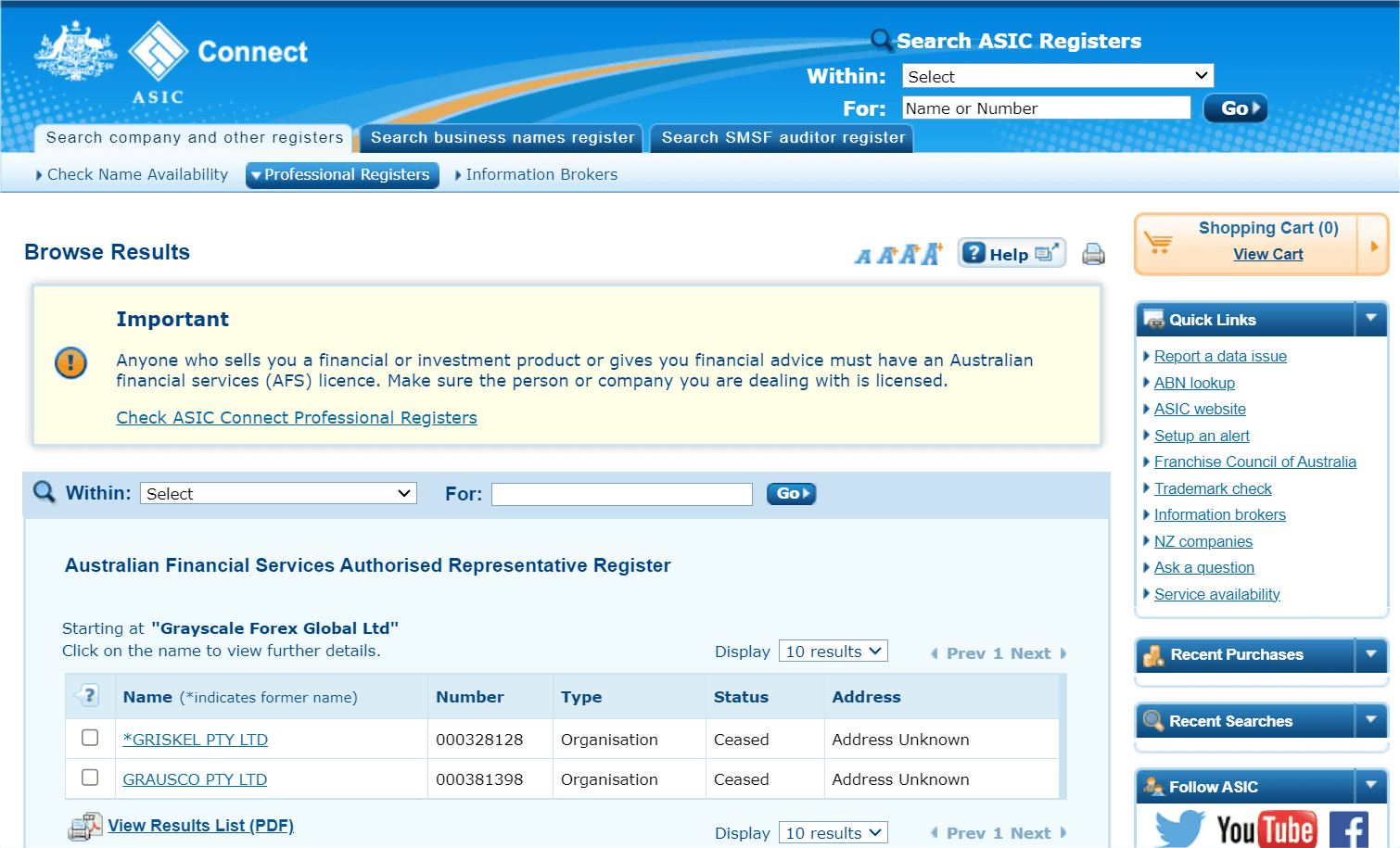Screen dimensions: 1400x848
Task: Open ASIC website link
Action: pyautogui.click(x=1200, y=409)
